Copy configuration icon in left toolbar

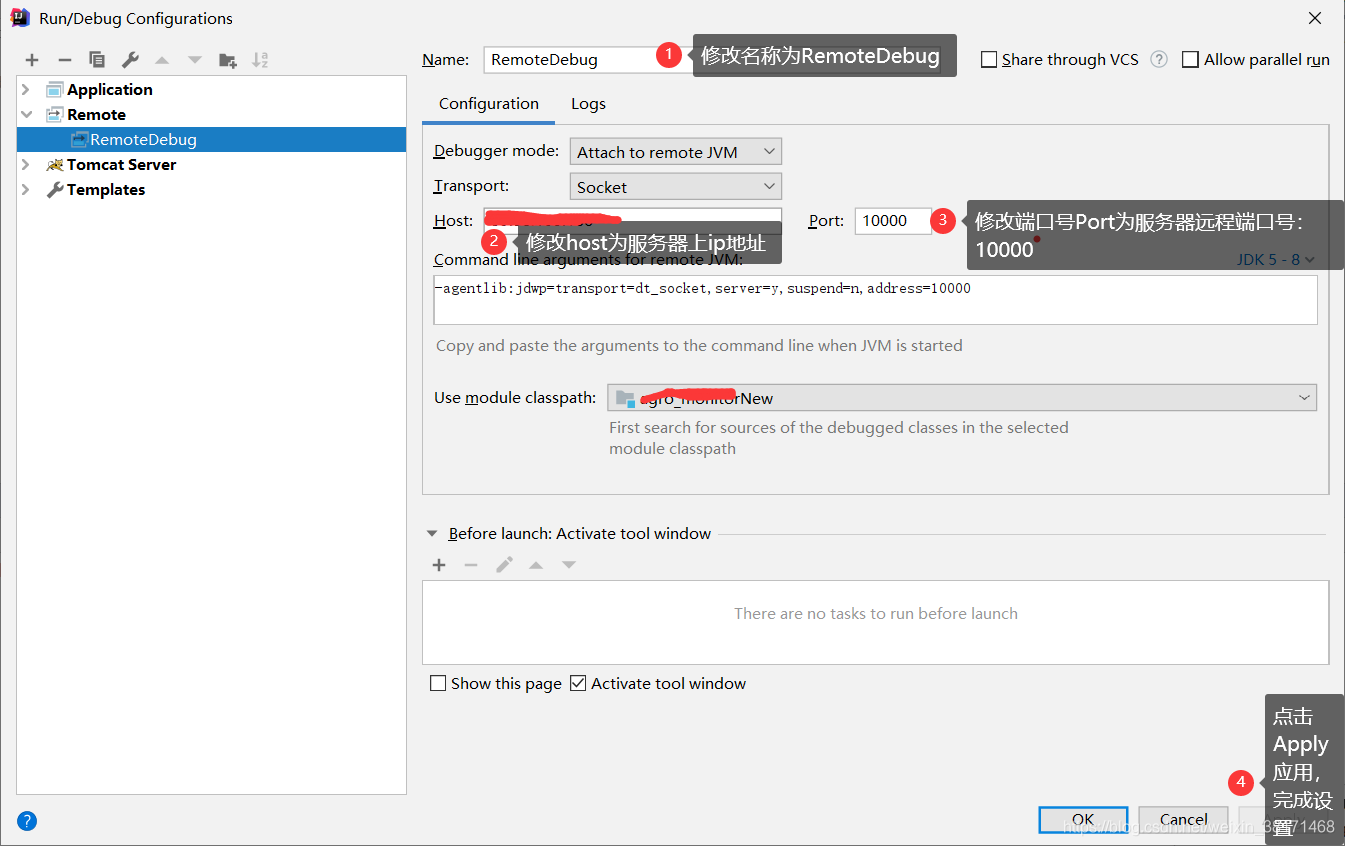(x=97, y=60)
